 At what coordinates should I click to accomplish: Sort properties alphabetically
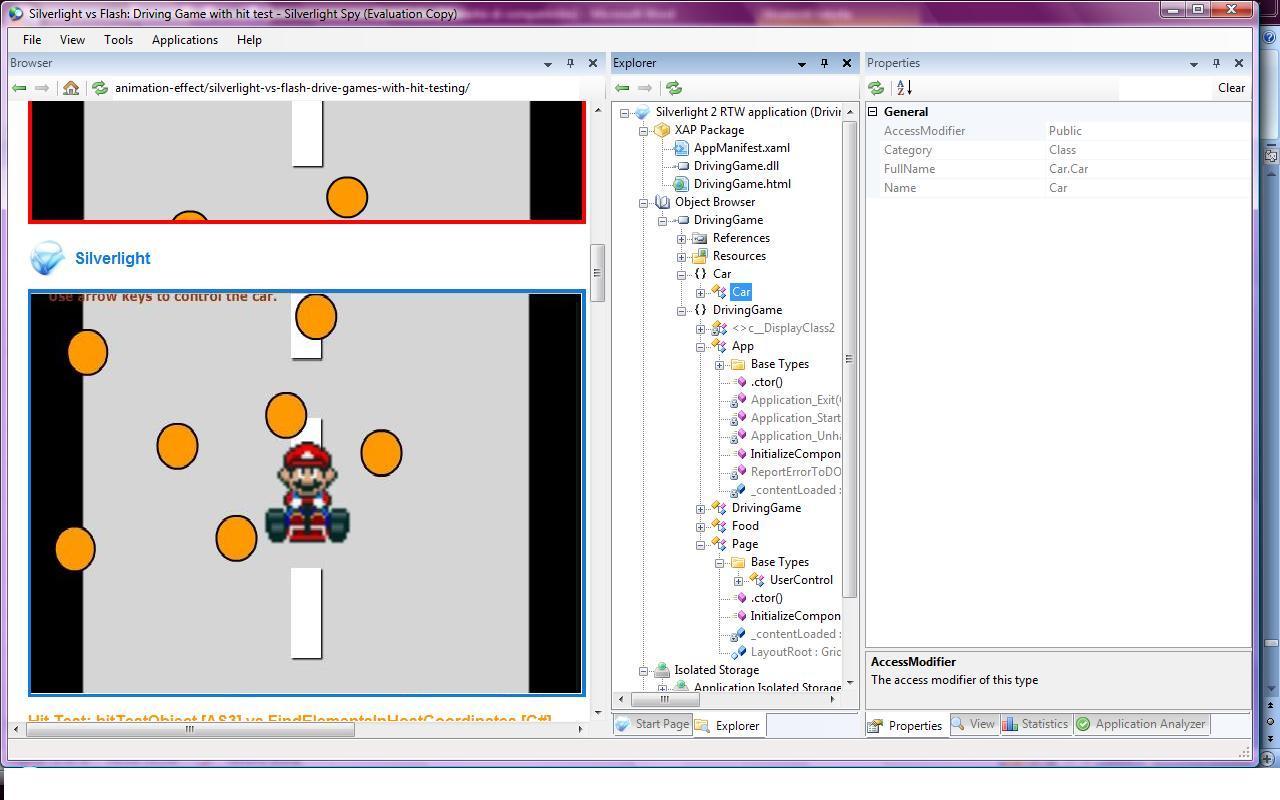click(904, 88)
